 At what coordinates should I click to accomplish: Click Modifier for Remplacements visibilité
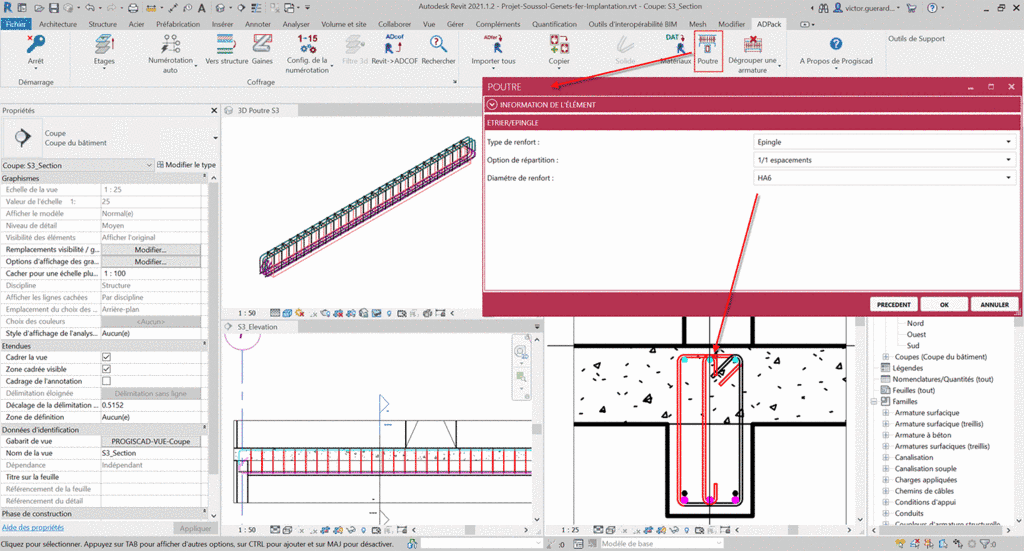(150, 249)
